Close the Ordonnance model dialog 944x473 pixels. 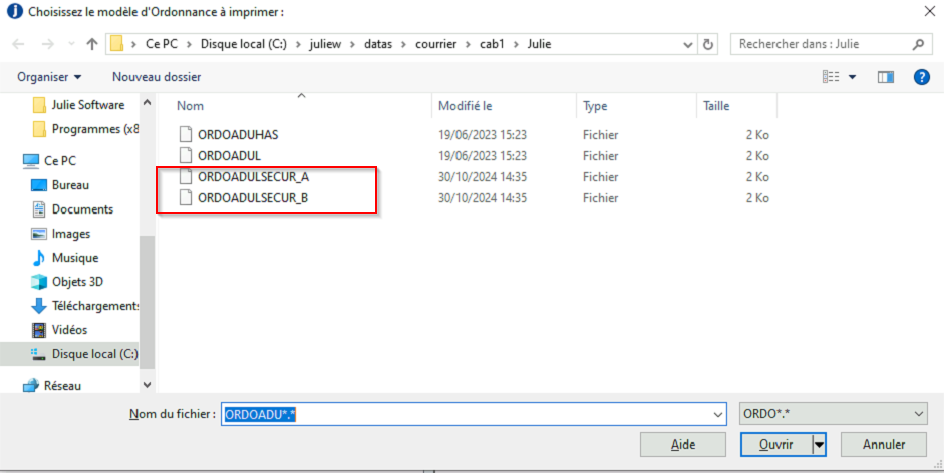(x=930, y=11)
